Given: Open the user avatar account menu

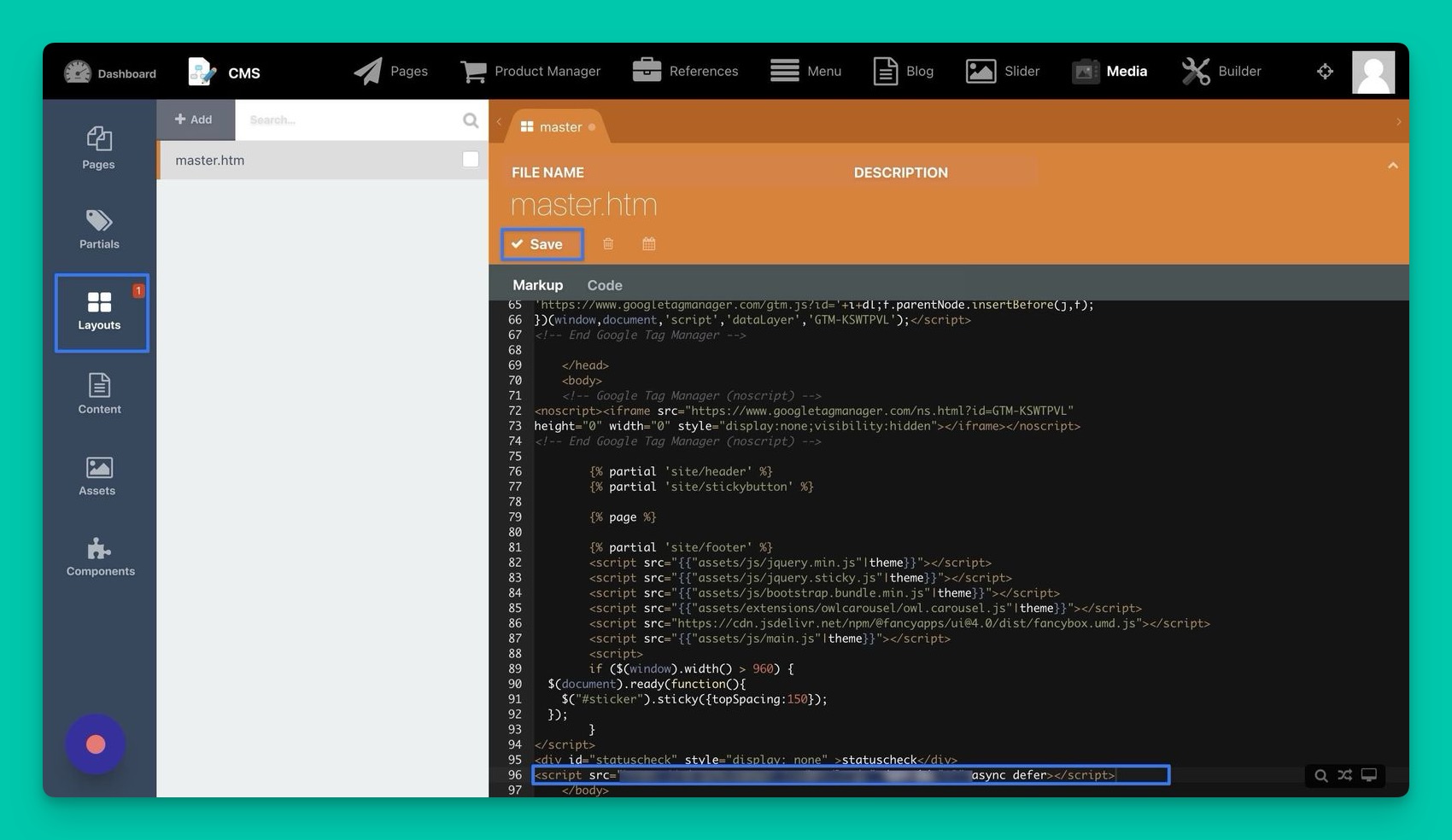Looking at the screenshot, I should coord(1373,72).
